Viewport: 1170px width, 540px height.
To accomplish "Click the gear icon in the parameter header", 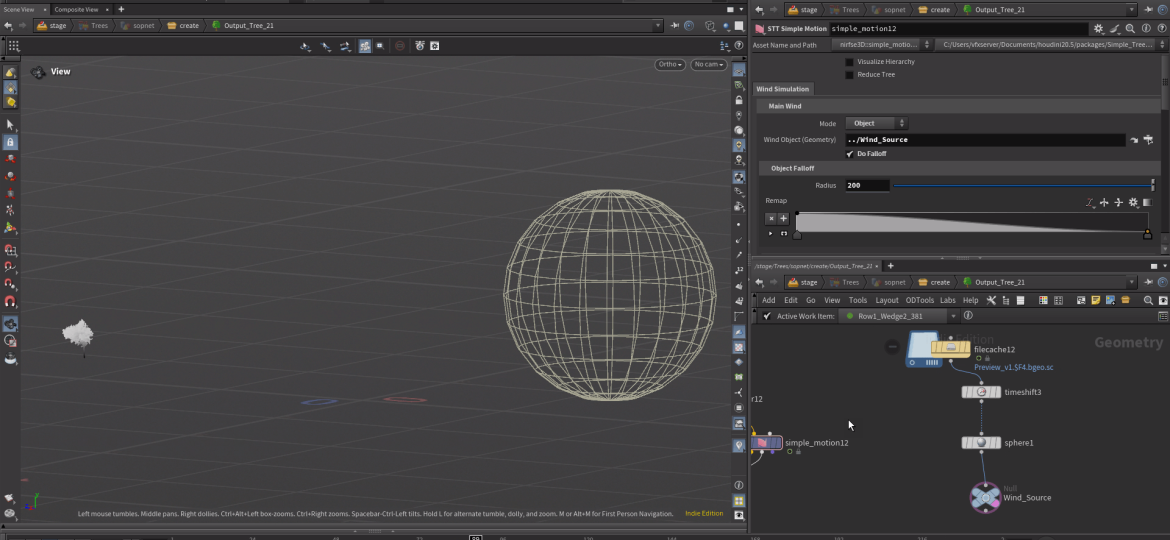I will point(1099,29).
